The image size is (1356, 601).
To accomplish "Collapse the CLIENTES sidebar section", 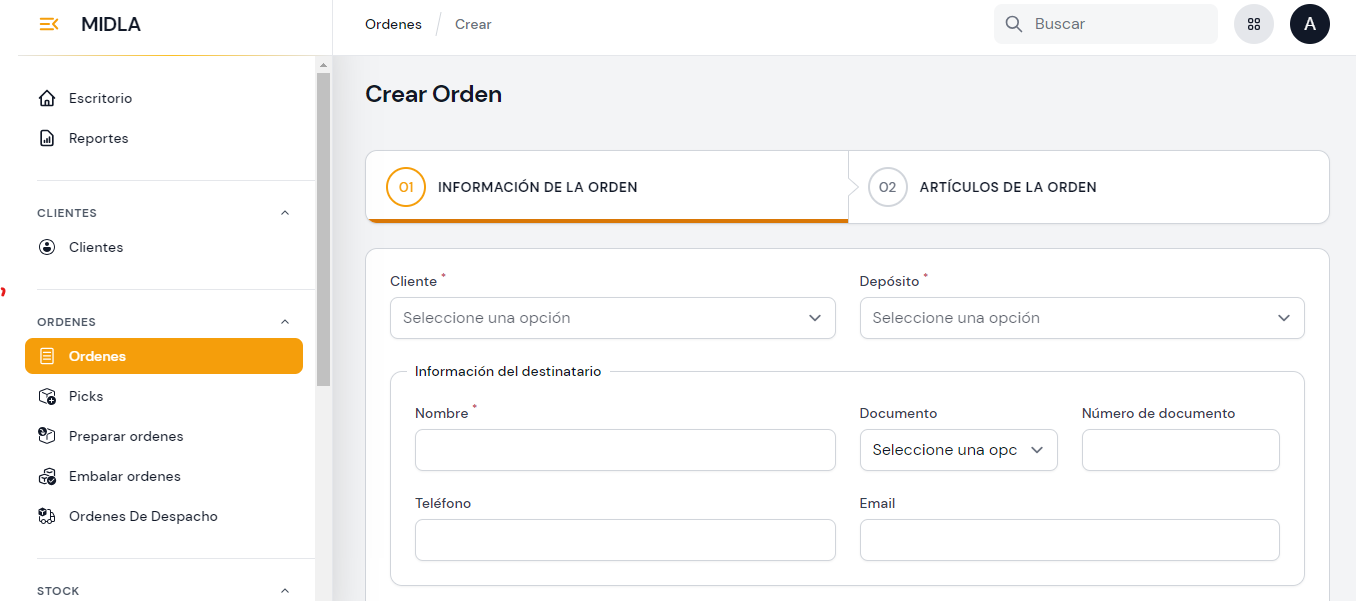I will point(285,213).
